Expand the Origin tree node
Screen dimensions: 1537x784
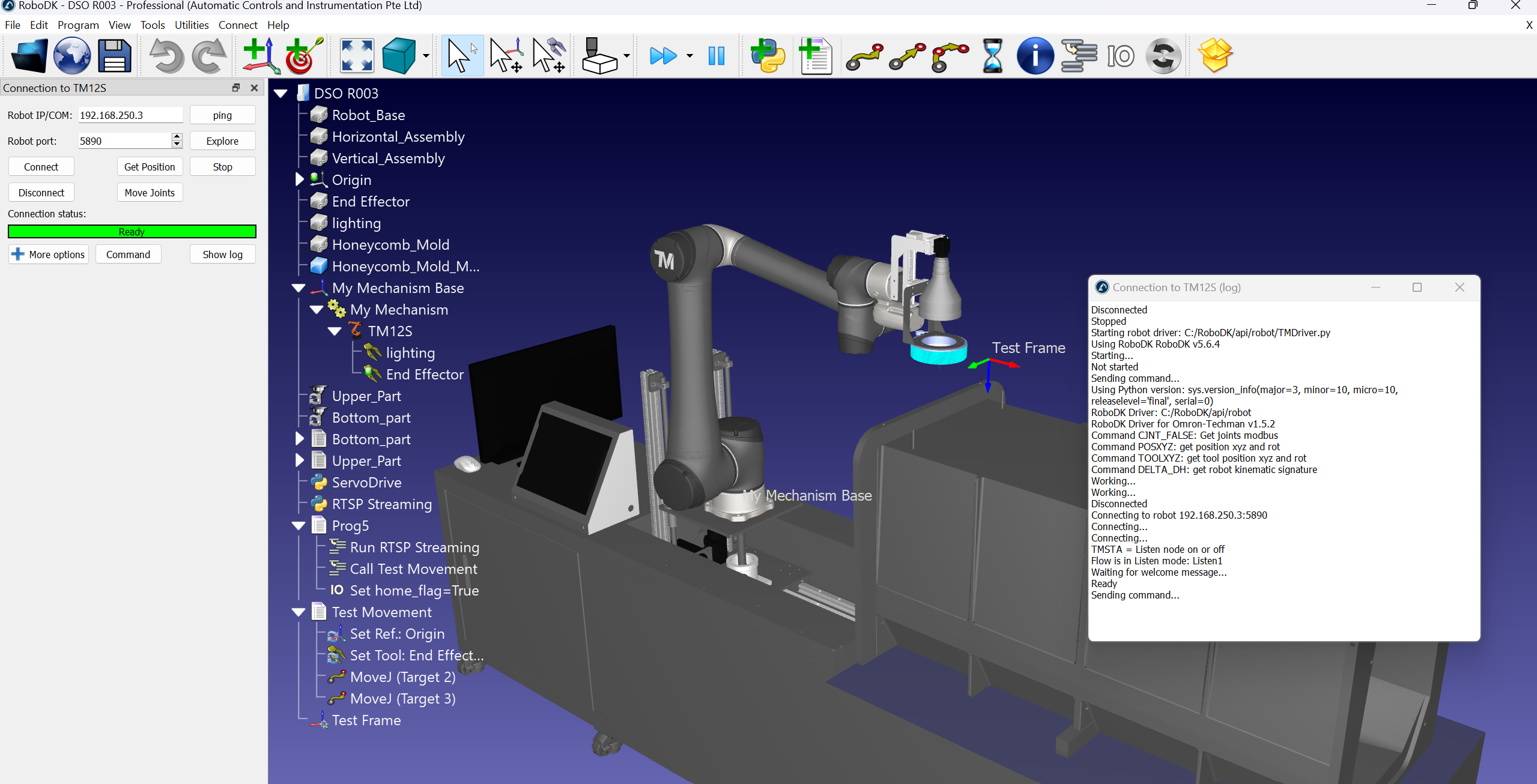(x=299, y=179)
